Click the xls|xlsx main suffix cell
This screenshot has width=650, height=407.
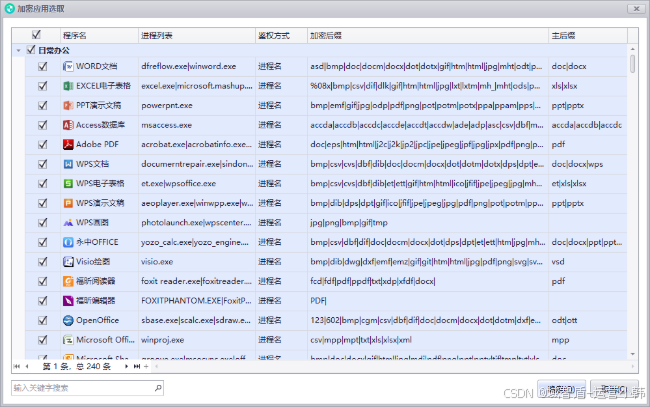tap(588, 86)
